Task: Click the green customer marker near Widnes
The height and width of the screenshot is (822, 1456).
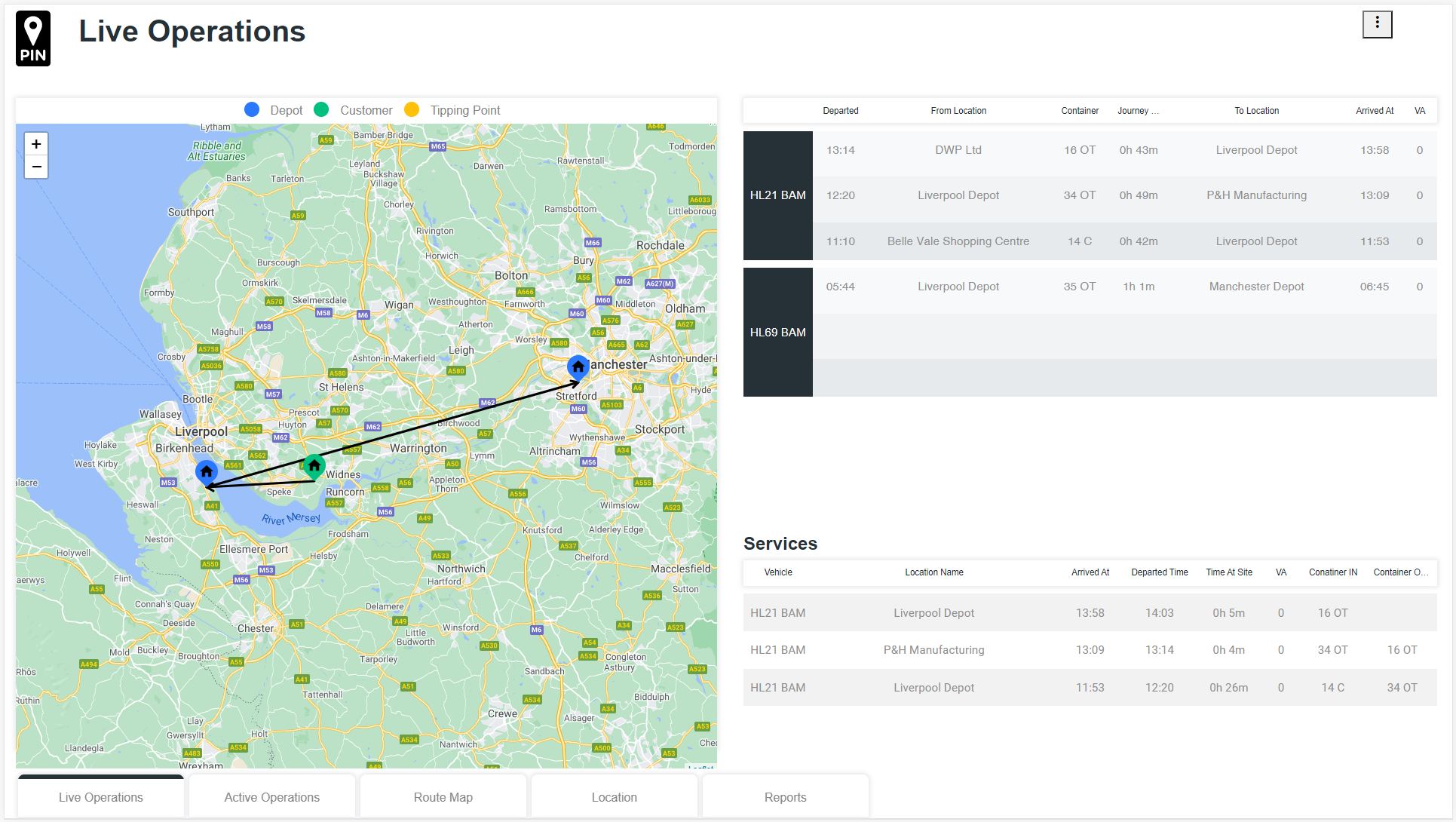Action: pos(314,466)
